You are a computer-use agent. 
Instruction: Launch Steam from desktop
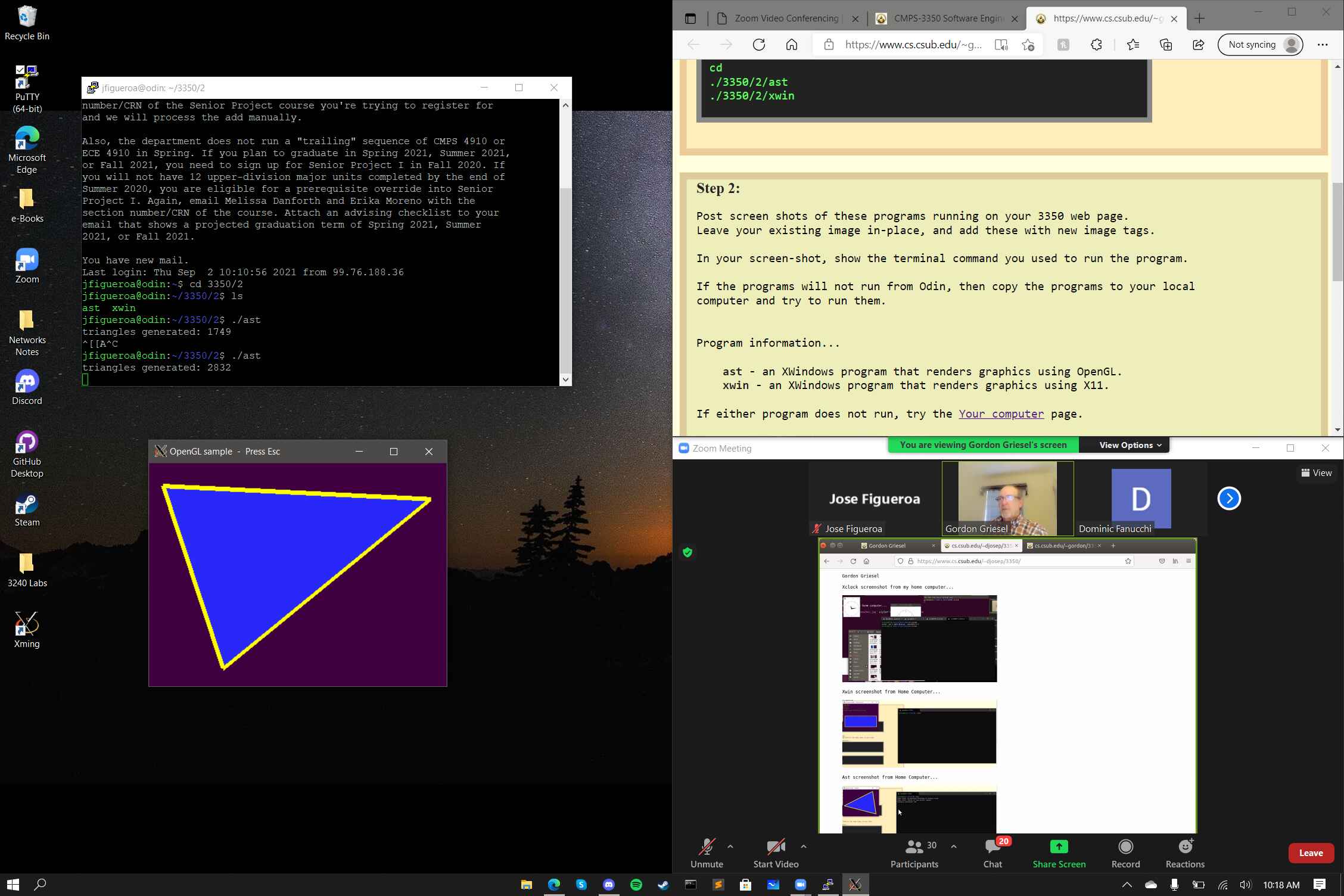point(27,511)
